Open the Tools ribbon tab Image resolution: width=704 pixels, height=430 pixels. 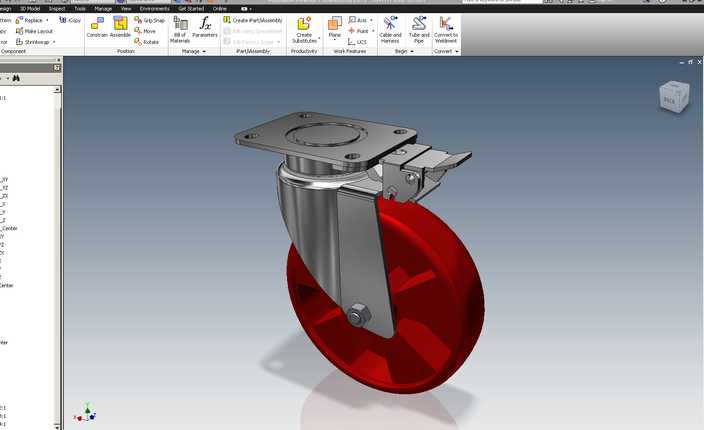tap(80, 9)
